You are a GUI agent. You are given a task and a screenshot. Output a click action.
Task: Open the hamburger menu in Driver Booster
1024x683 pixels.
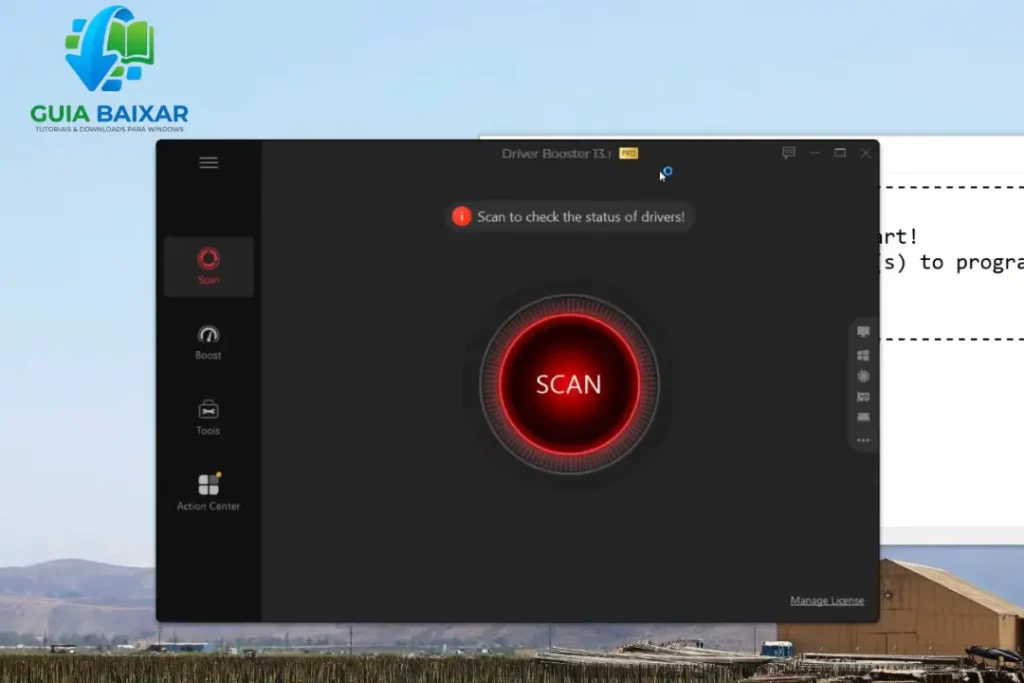point(208,163)
